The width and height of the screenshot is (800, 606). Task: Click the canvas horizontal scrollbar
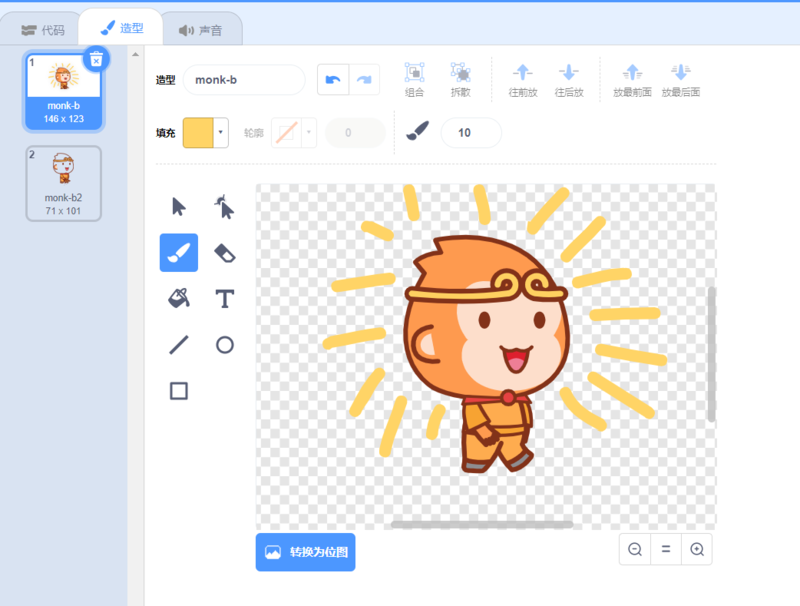click(x=482, y=524)
